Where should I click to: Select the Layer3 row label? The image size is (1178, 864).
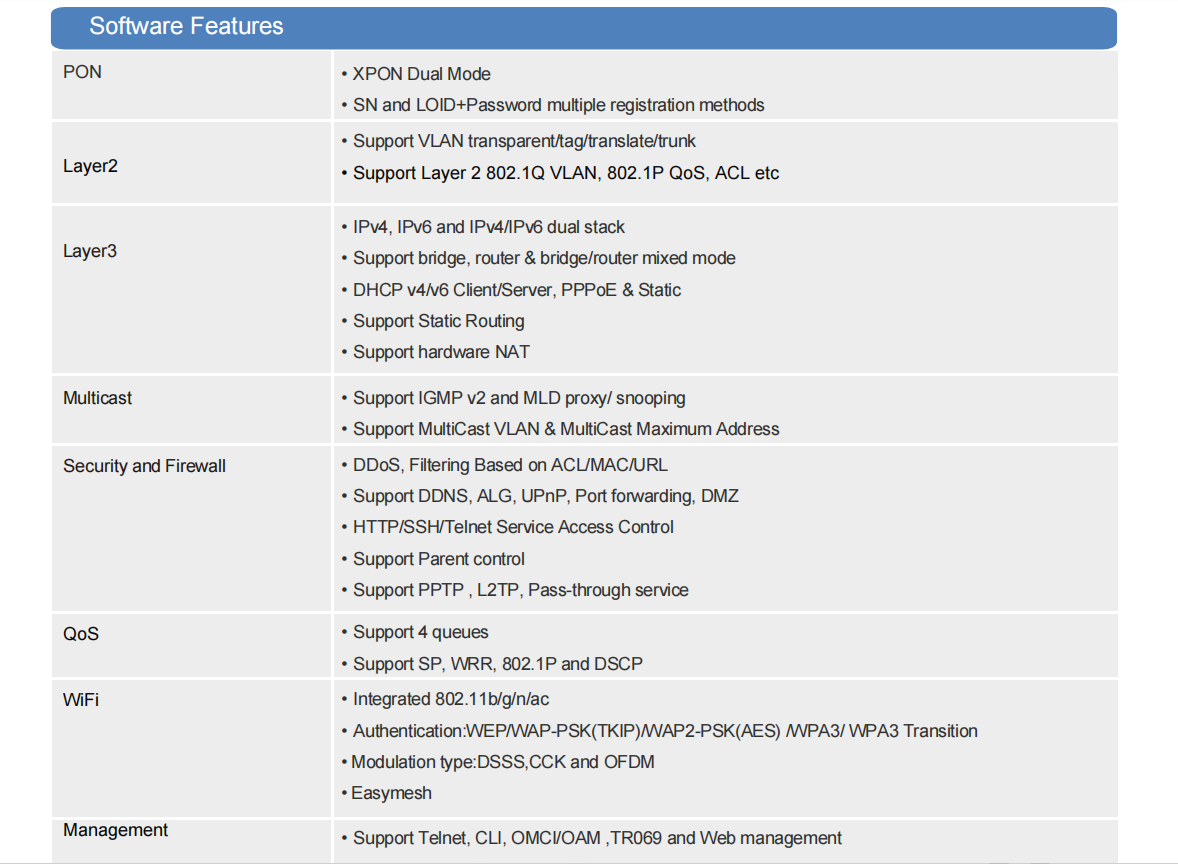pos(90,251)
